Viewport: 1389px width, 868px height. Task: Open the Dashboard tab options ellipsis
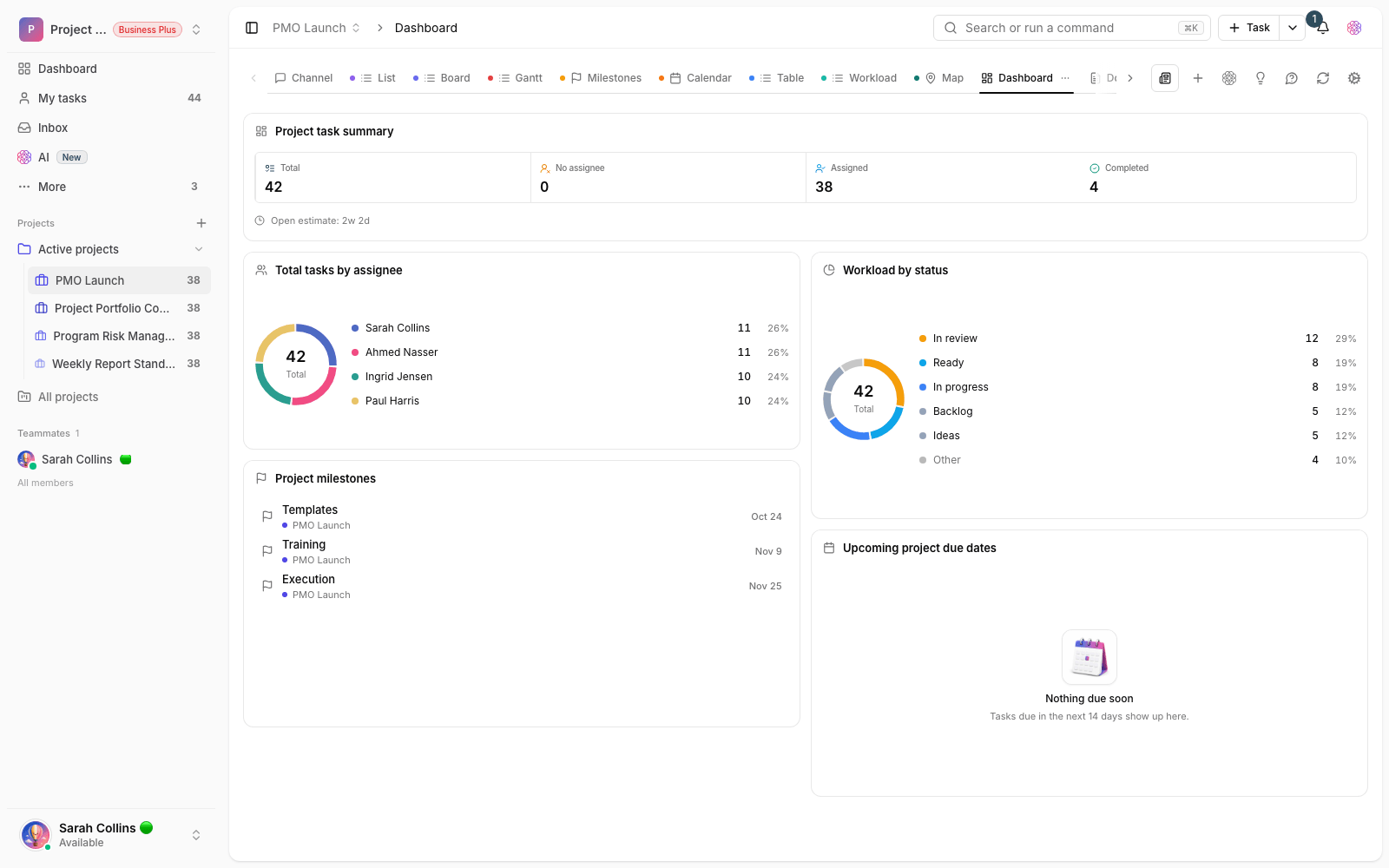pyautogui.click(x=1065, y=78)
